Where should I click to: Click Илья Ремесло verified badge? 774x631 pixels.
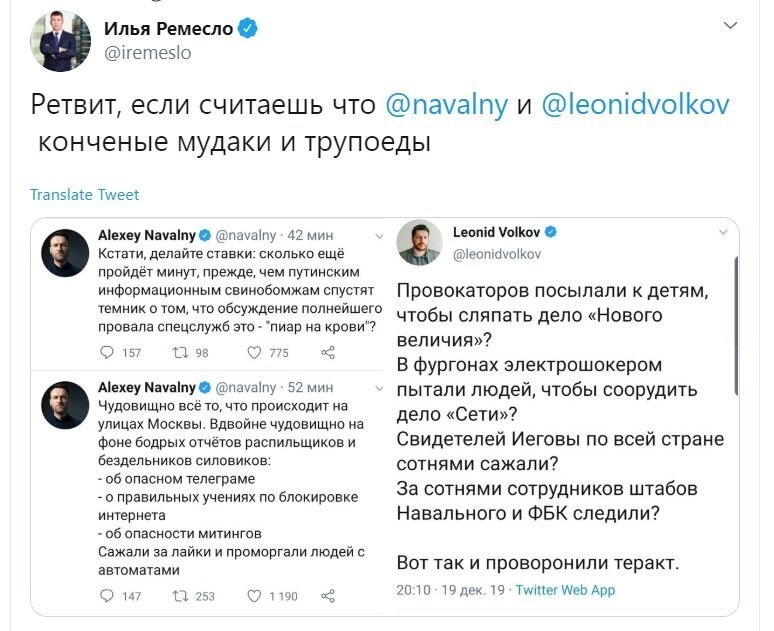[248, 28]
